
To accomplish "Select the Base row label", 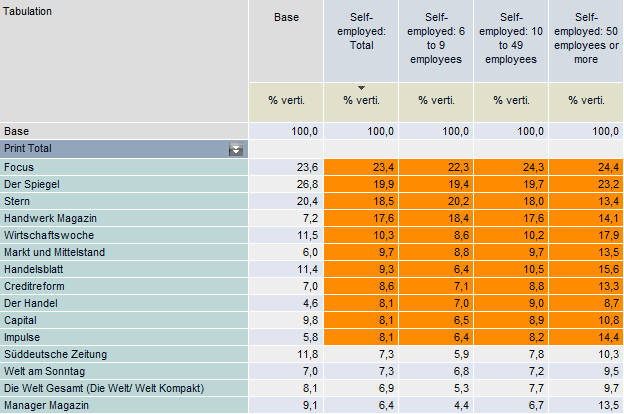I will point(124,131).
